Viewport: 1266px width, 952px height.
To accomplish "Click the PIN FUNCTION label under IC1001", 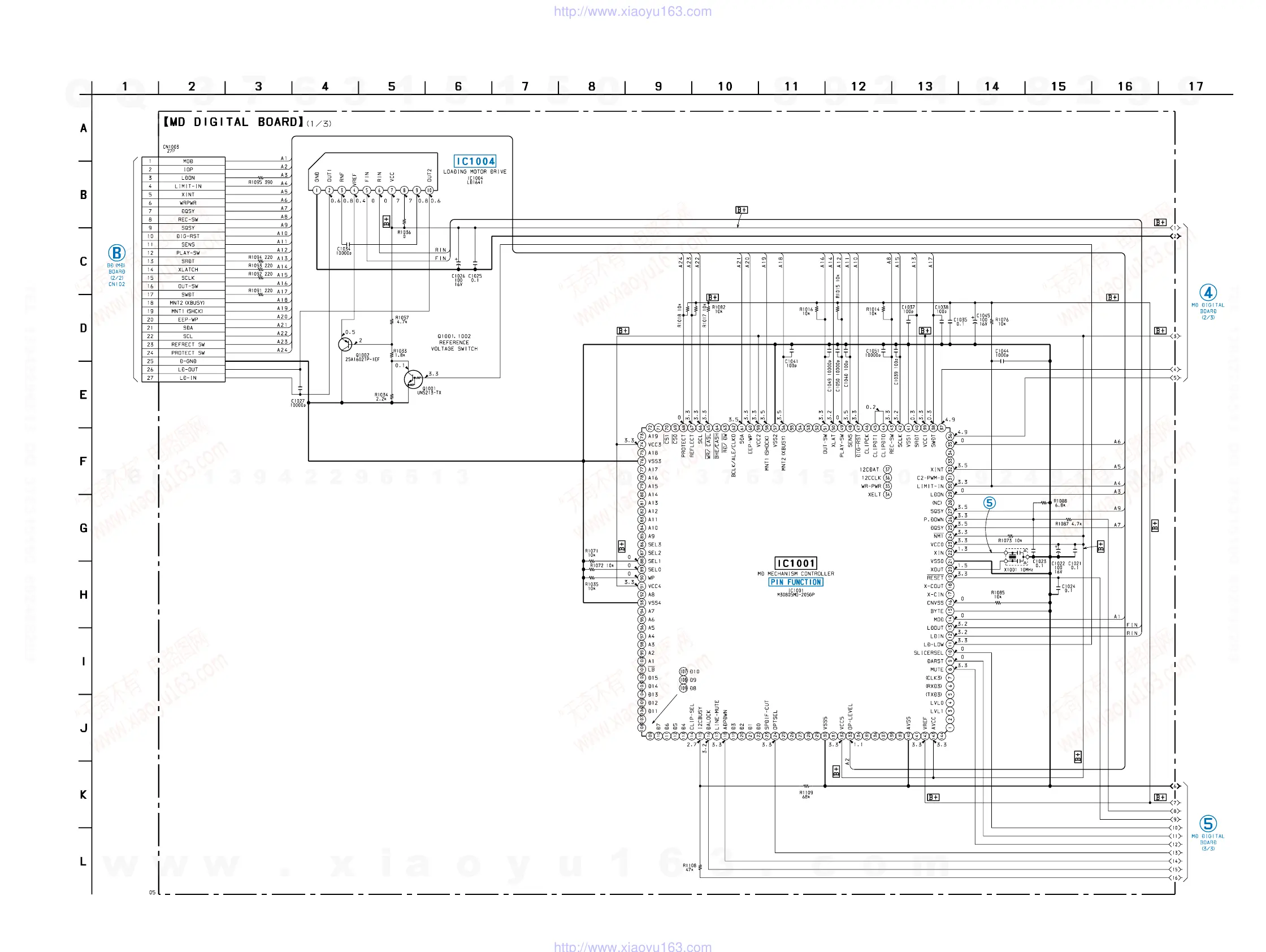I will [x=795, y=582].
